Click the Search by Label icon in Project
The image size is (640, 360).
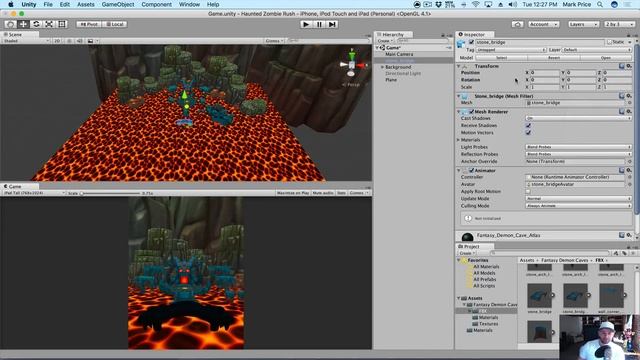624,253
